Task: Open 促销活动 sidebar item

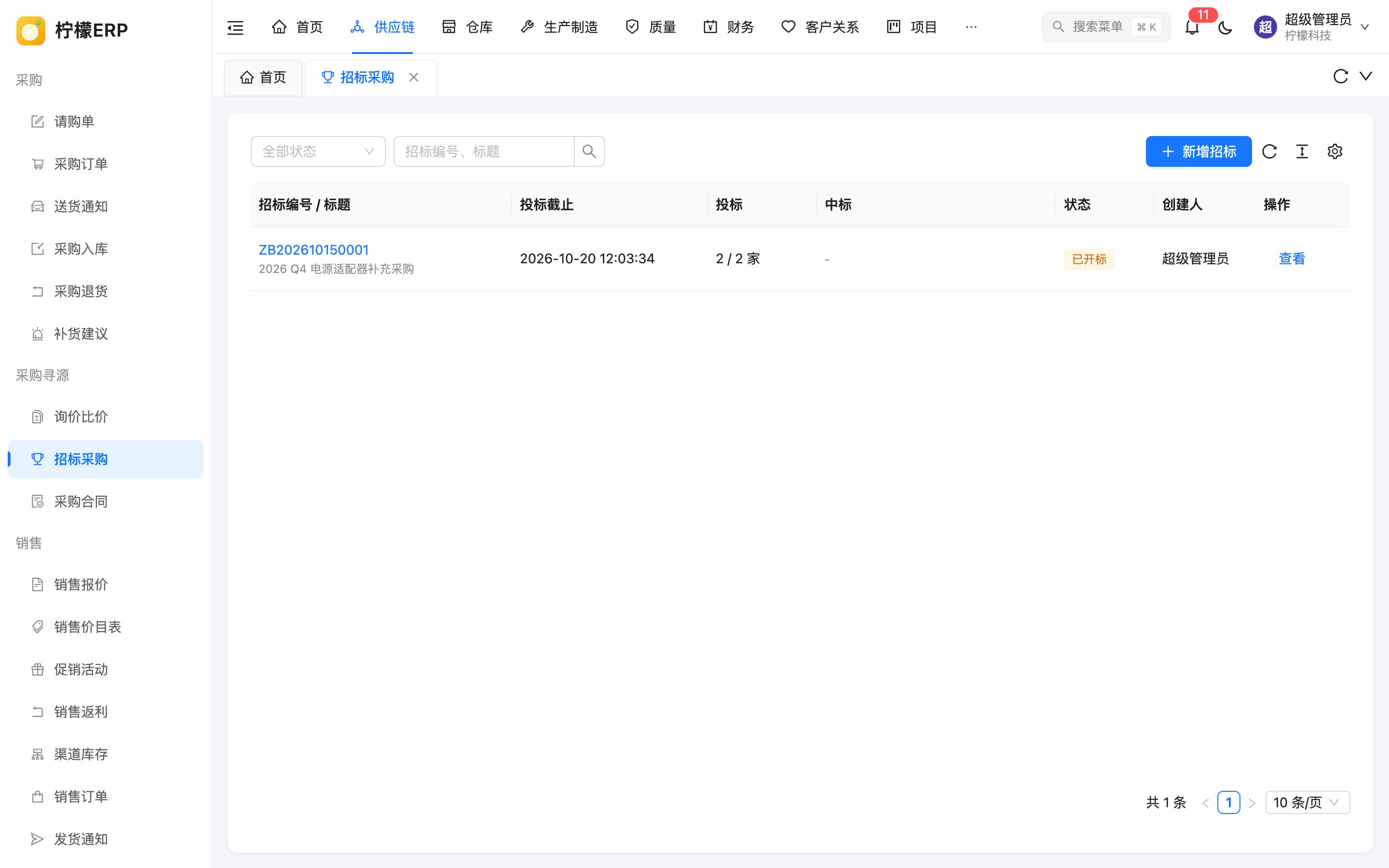Action: pyautogui.click(x=106, y=669)
